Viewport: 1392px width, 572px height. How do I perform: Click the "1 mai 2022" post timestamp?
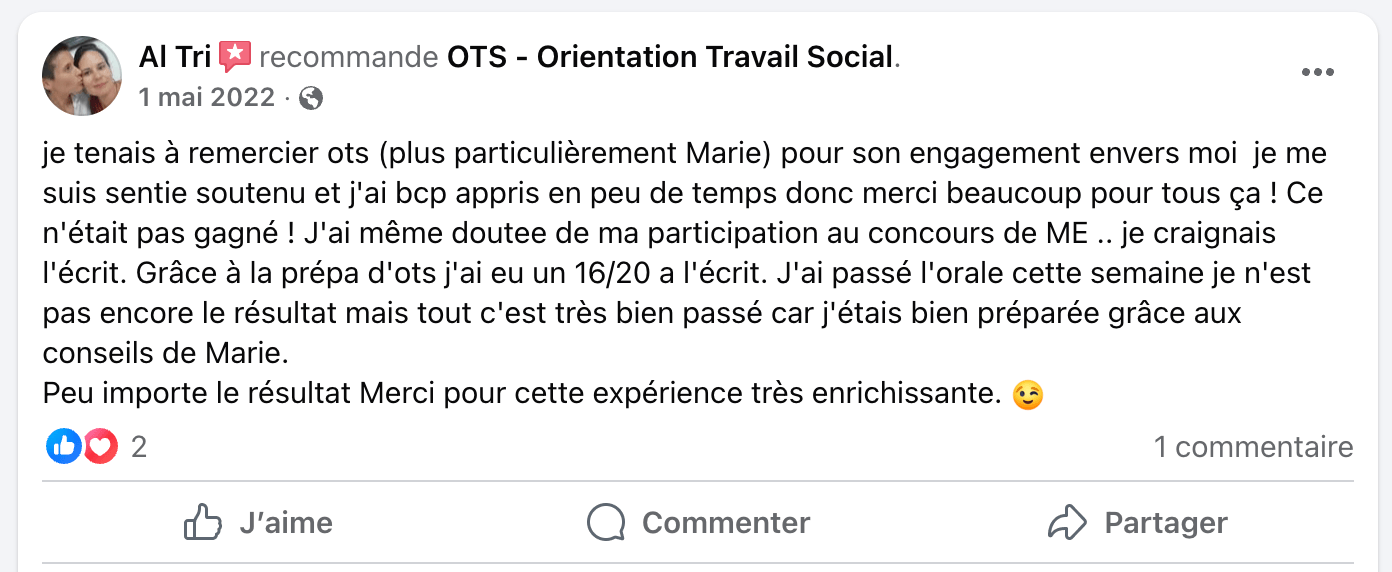pos(207,97)
